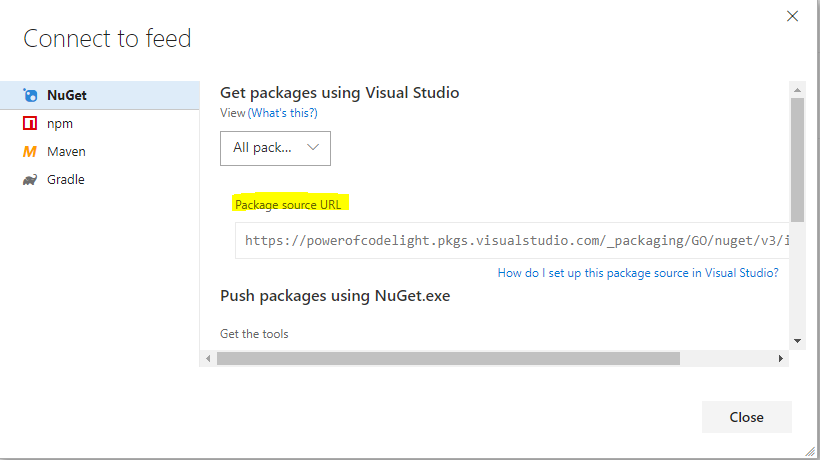Click the horizontal scrollbar left arrow
820x460 pixels.
[x=208, y=359]
